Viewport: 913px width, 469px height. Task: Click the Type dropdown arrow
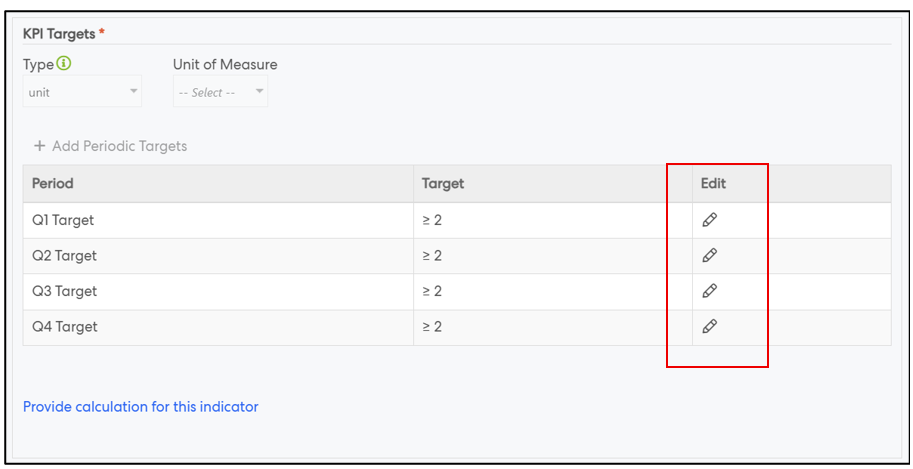pos(134,92)
